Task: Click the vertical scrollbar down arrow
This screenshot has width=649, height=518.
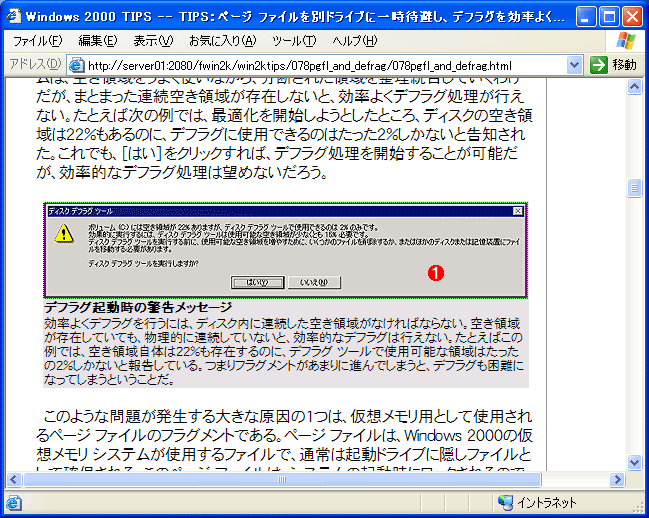Action: pos(634,462)
